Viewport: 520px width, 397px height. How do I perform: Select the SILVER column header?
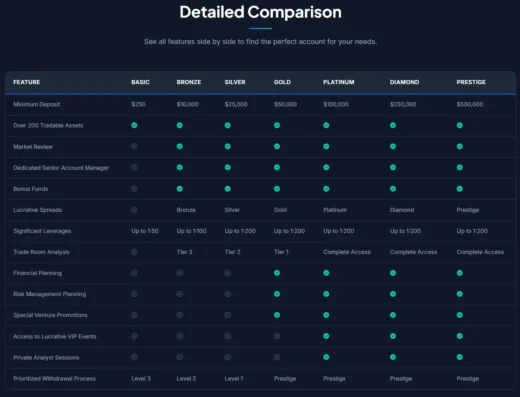click(235, 82)
